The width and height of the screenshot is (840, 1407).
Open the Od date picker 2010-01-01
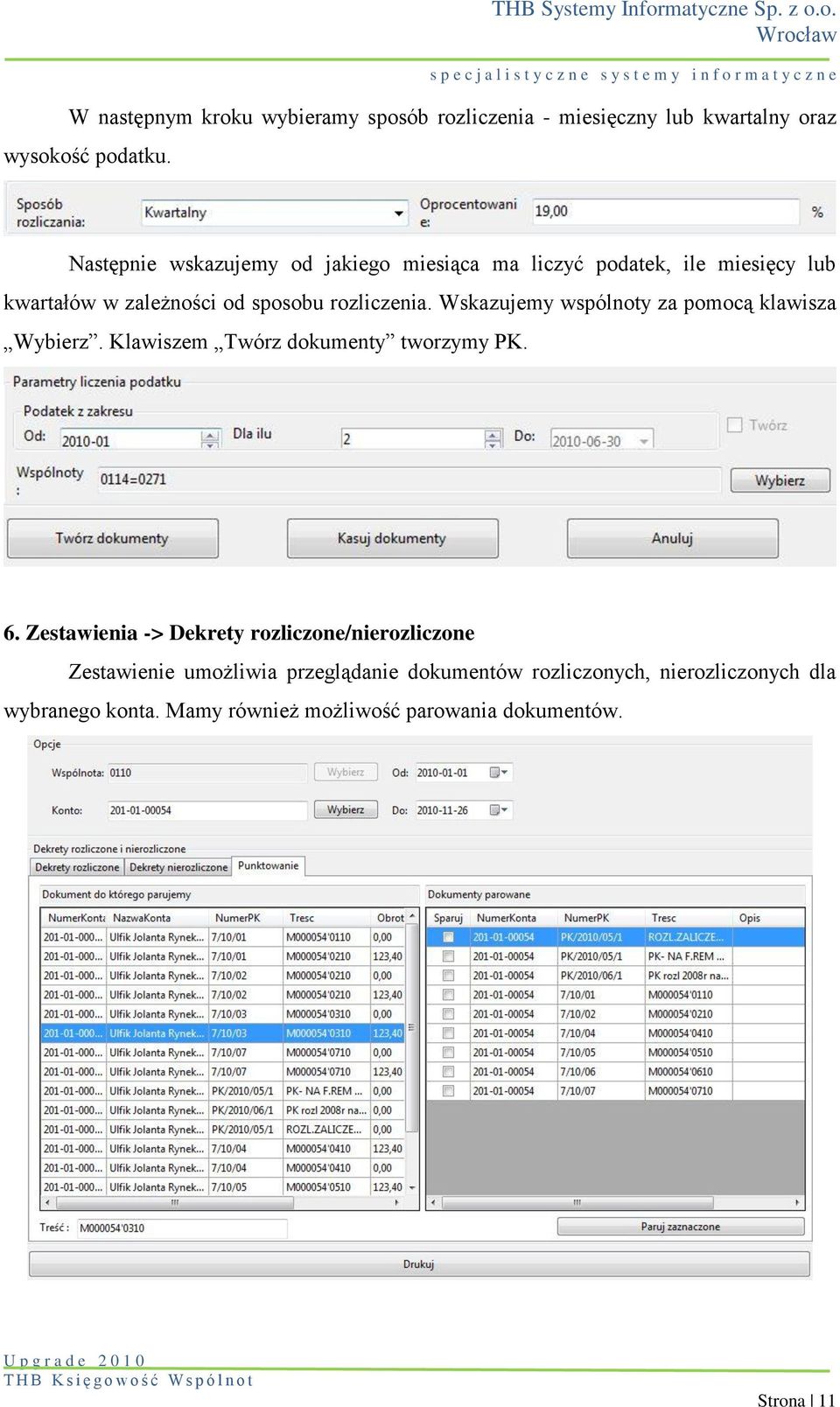498,773
